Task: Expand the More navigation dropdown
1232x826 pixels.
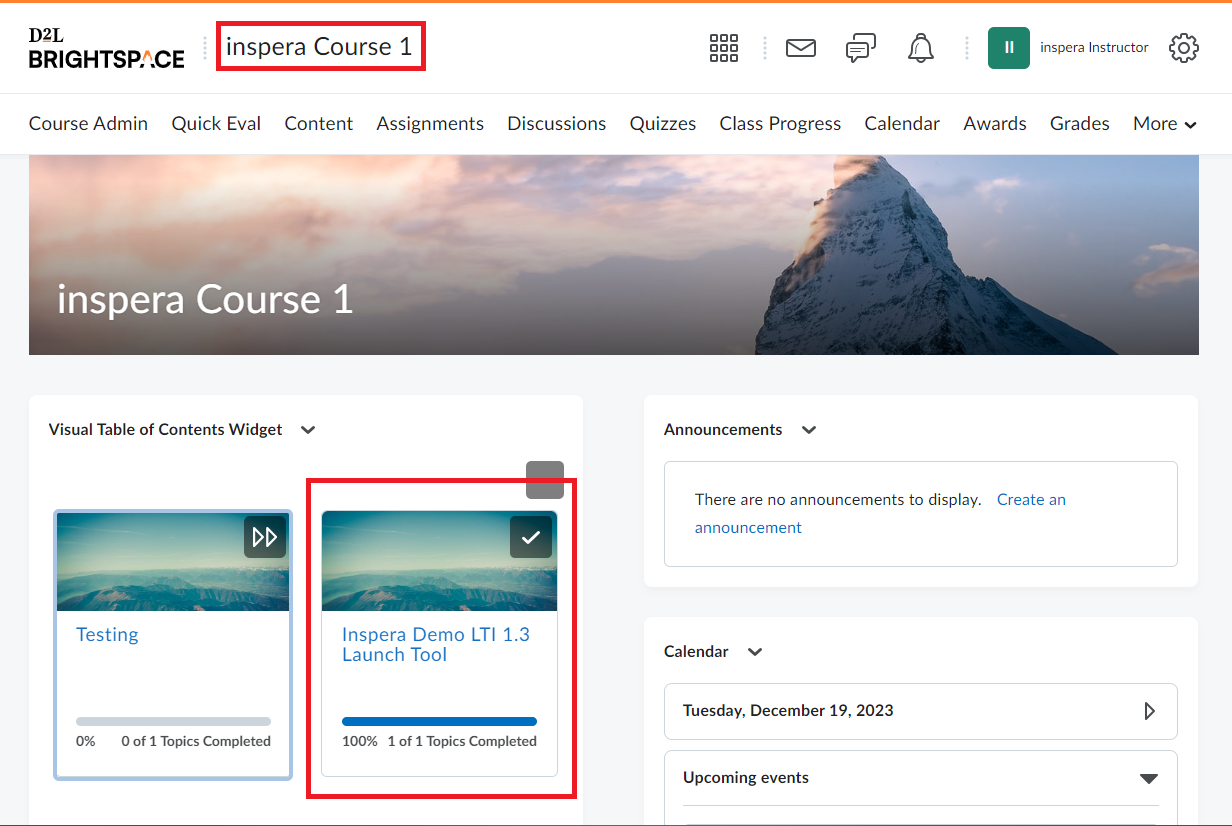Action: click(1165, 124)
